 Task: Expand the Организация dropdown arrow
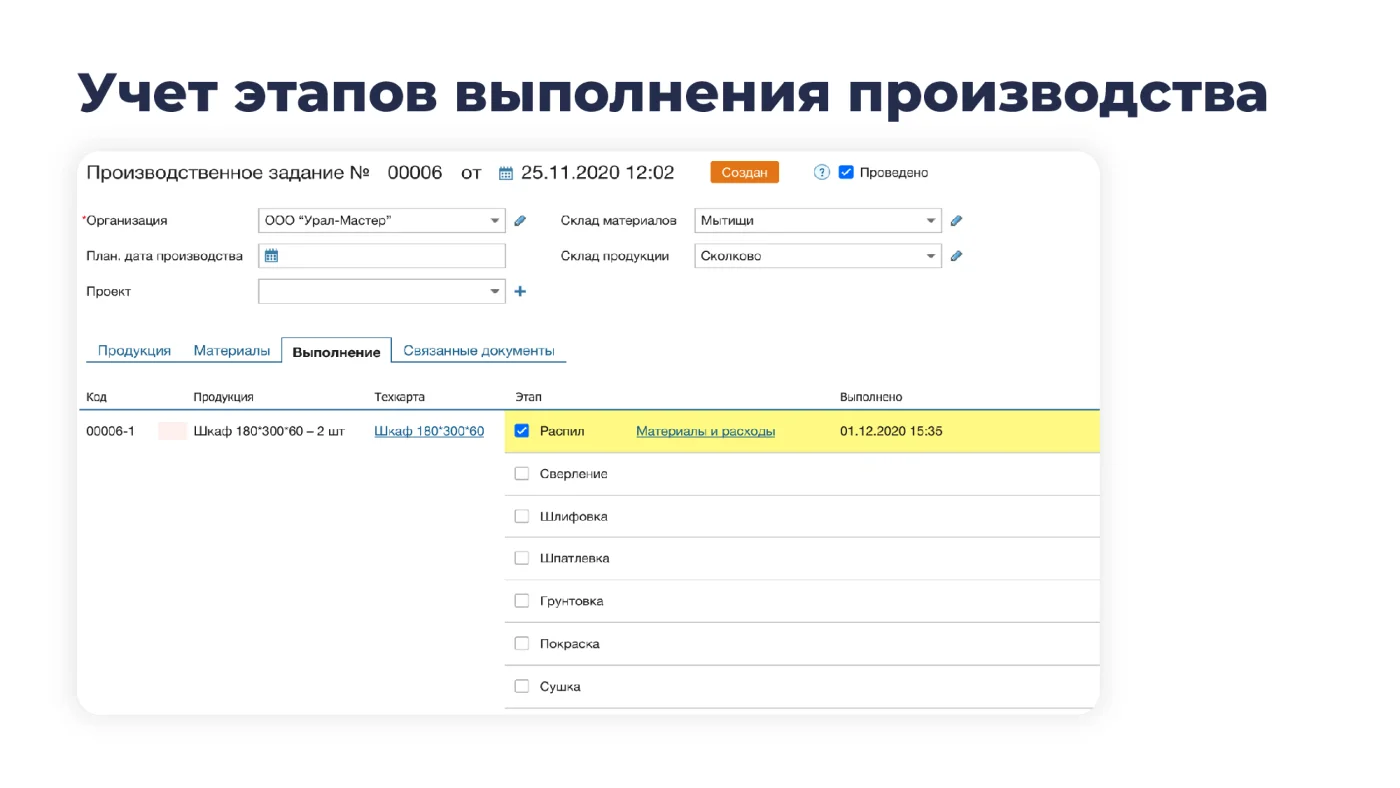[x=495, y=221]
